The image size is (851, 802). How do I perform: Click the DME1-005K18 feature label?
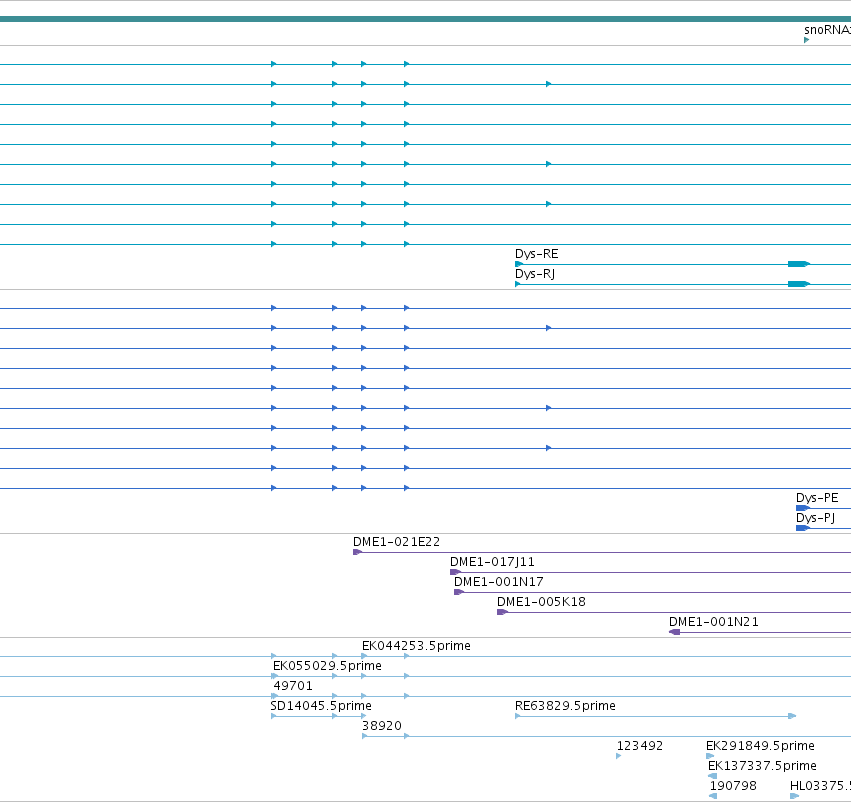541,602
